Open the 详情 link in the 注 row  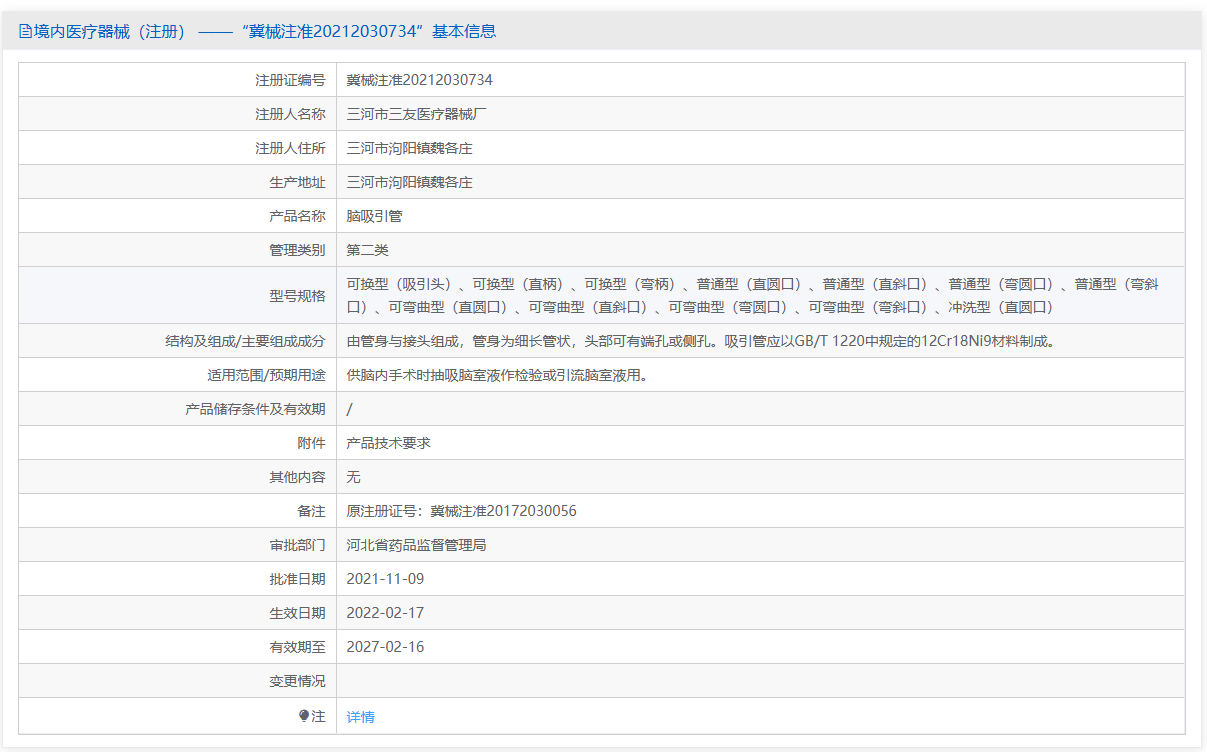coord(360,716)
